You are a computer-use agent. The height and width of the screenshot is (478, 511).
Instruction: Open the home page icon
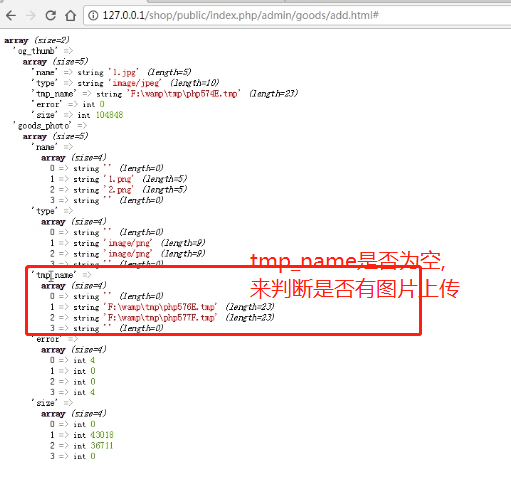click(70, 15)
